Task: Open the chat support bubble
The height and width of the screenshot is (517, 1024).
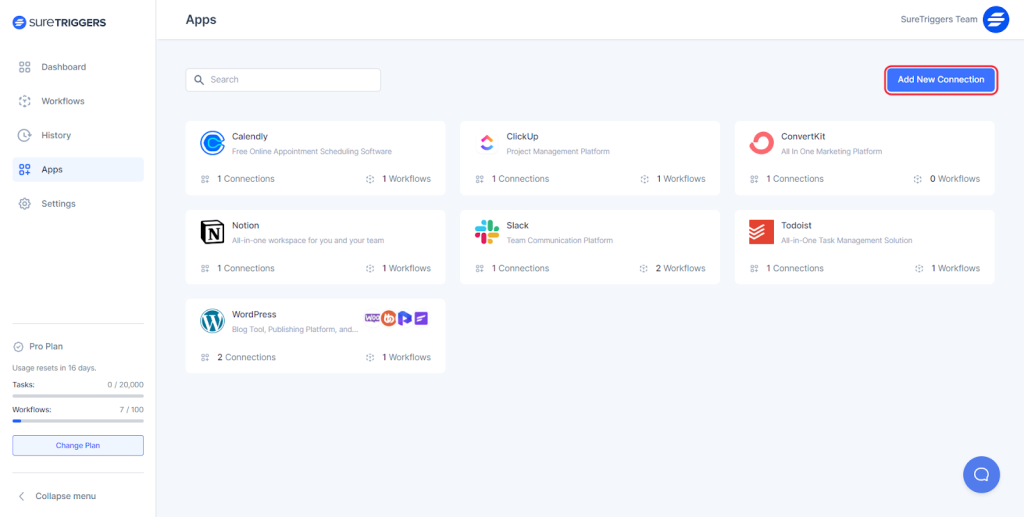Action: (x=981, y=474)
